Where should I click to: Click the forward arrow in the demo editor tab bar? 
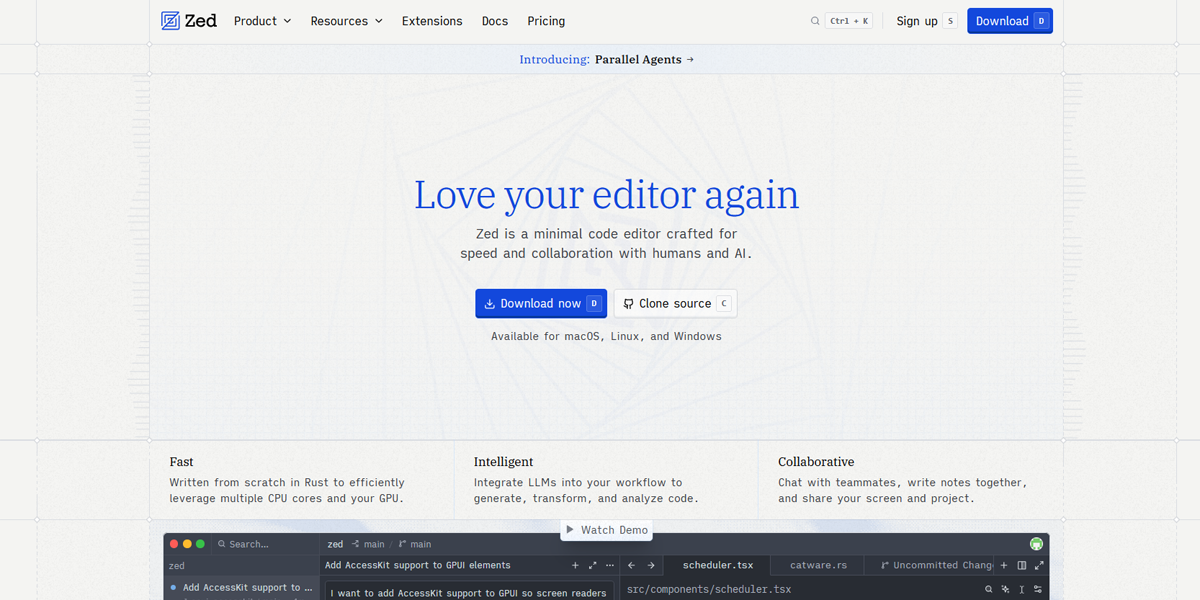[x=651, y=565]
